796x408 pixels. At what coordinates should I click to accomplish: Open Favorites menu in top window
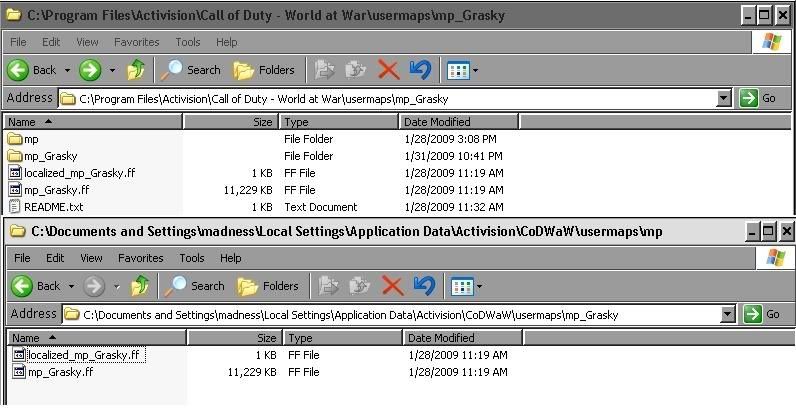click(x=135, y=42)
